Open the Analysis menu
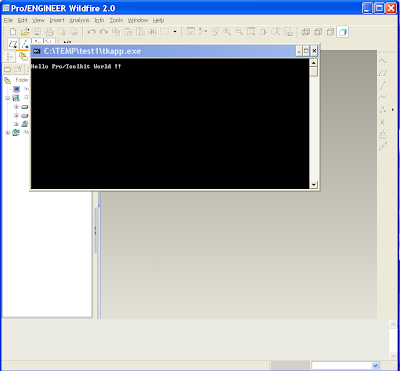 point(79,20)
